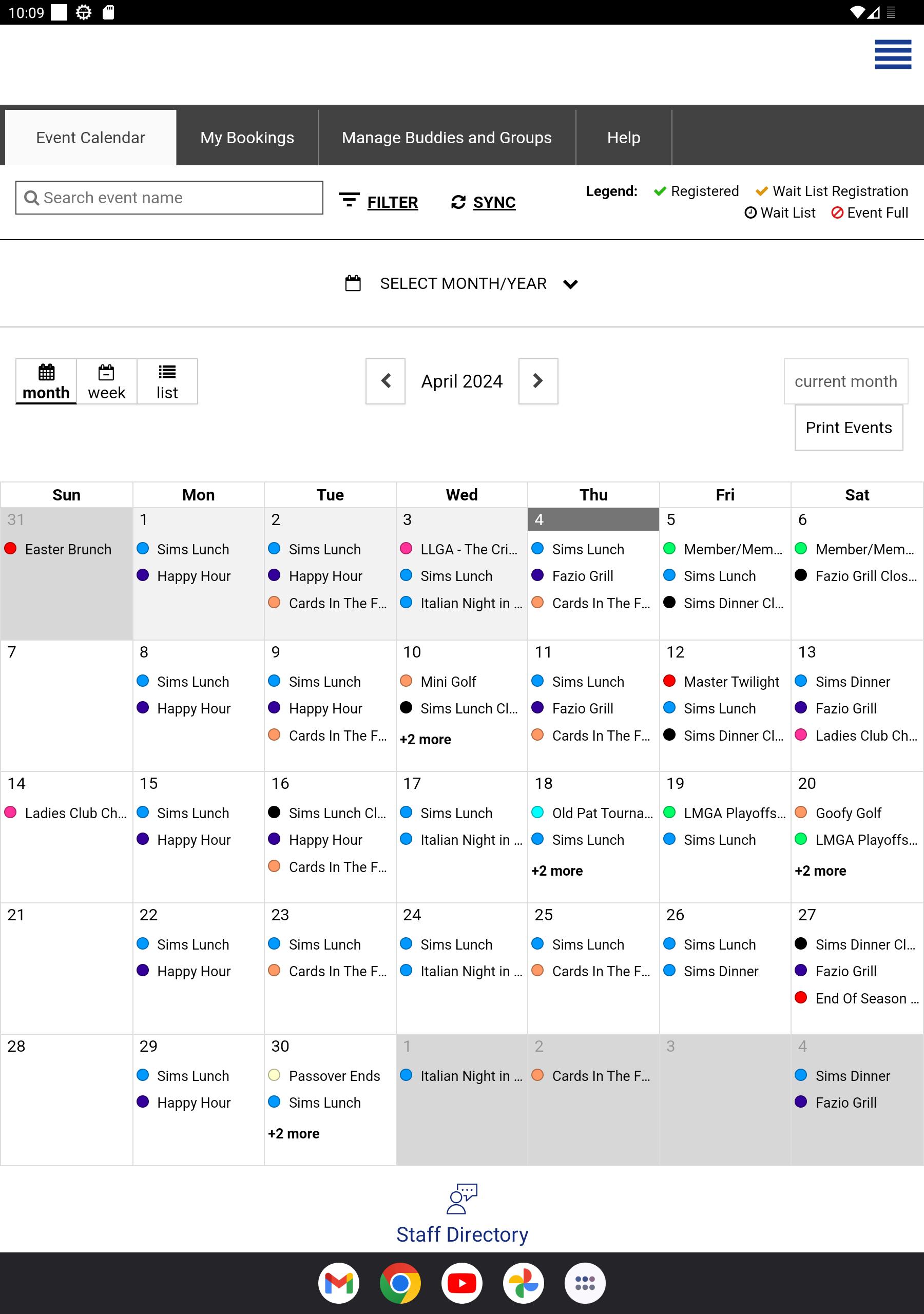Expand +2 more on April 18
The image size is (924, 1314).
tap(557, 871)
